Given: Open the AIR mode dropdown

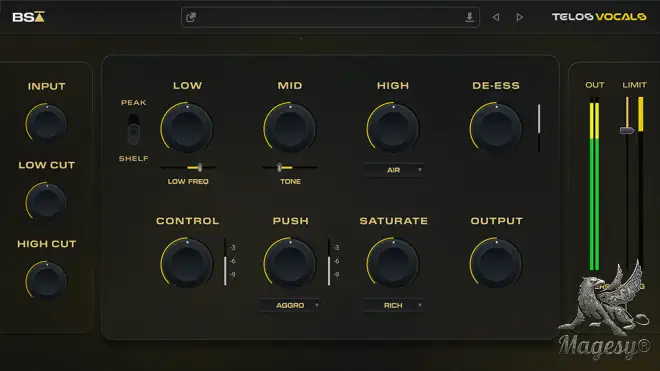Looking at the screenshot, I should [393, 170].
